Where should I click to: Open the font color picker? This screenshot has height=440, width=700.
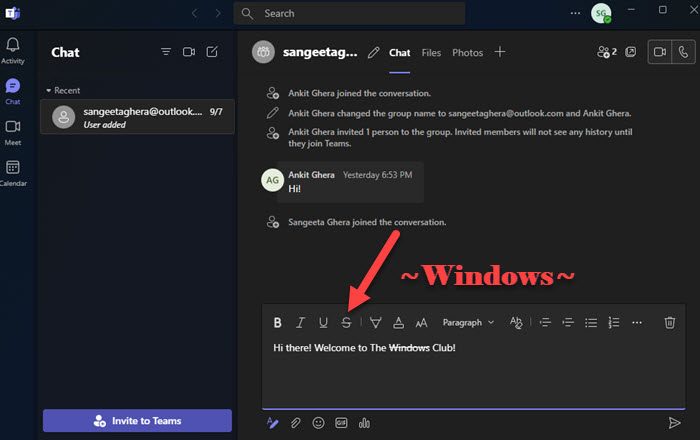(398, 322)
